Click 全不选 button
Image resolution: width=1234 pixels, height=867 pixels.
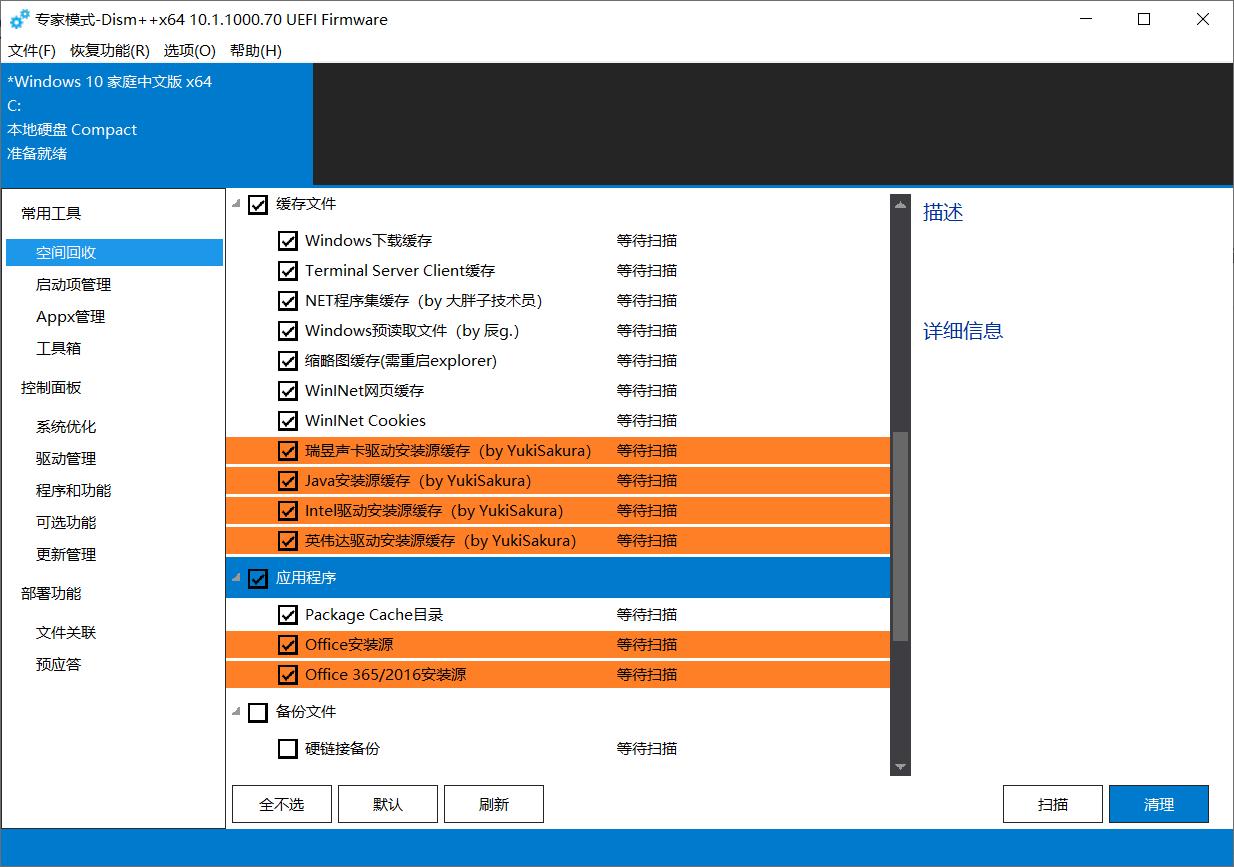click(282, 804)
